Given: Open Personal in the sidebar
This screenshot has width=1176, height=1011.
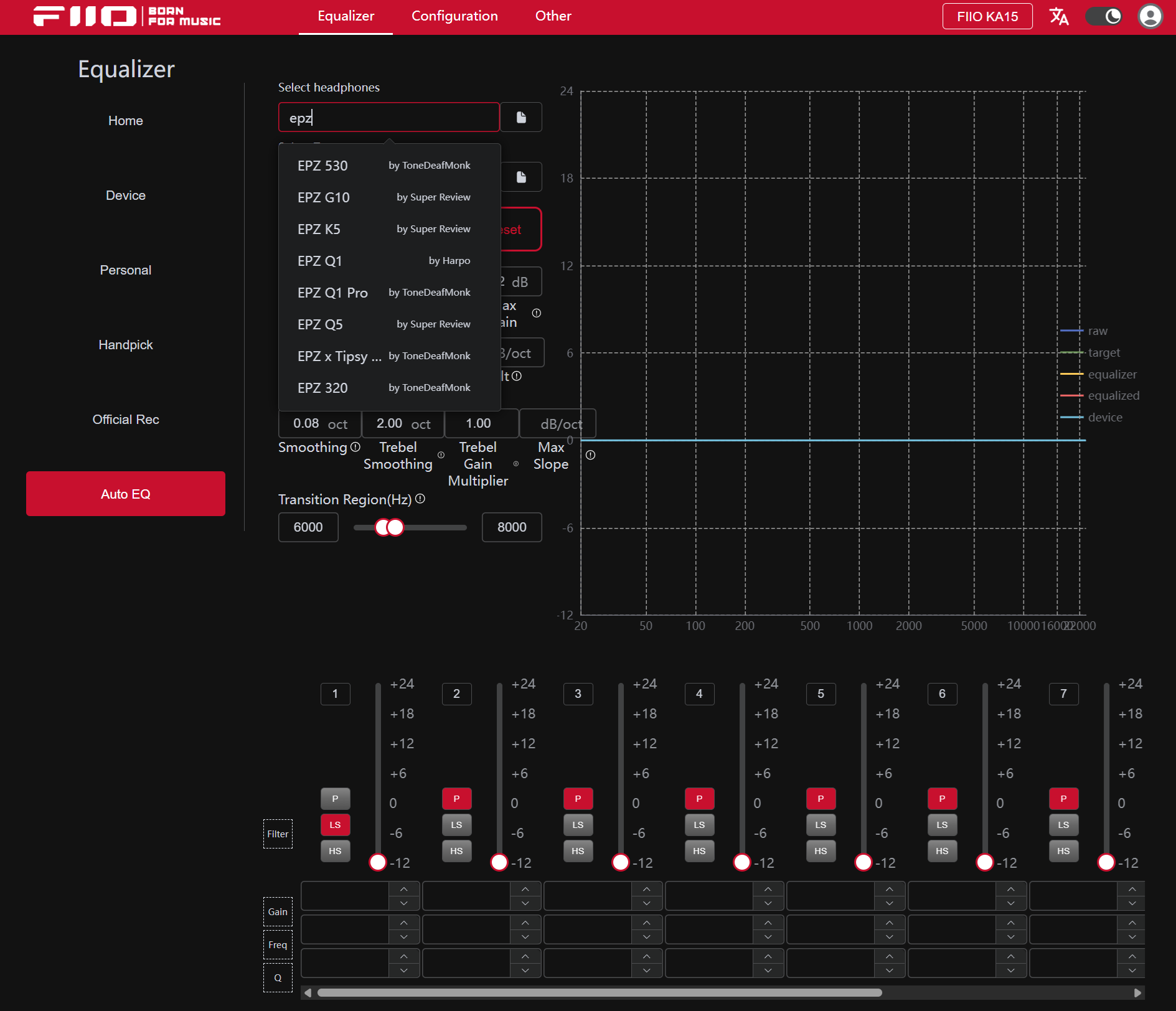Looking at the screenshot, I should (x=125, y=270).
